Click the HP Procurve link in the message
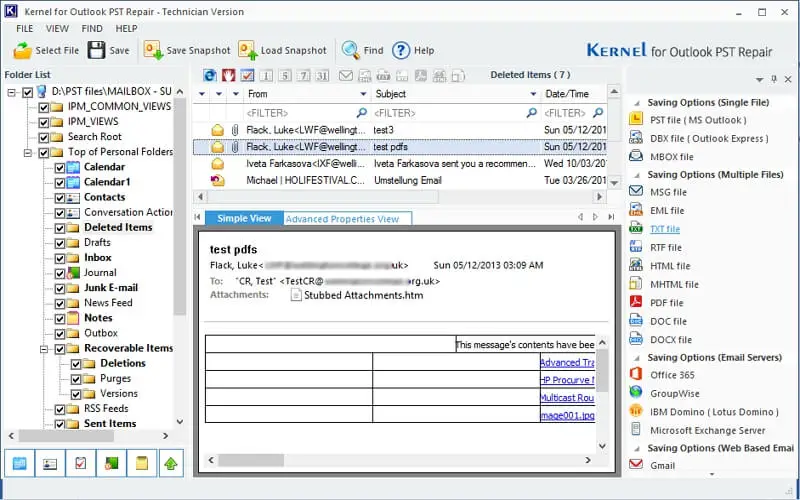 click(x=567, y=380)
